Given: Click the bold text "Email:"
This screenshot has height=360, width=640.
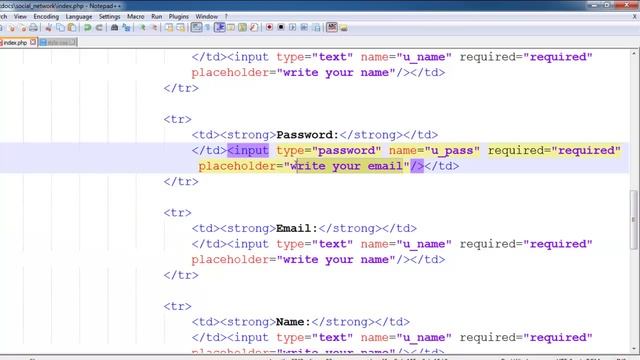Looking at the screenshot, I should [x=297, y=229].
